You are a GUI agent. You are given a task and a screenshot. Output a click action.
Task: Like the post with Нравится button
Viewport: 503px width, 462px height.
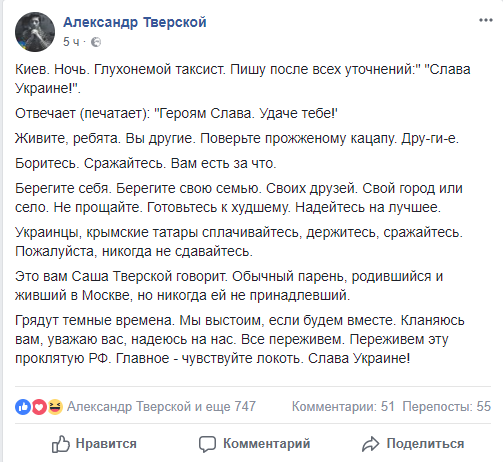[94, 444]
